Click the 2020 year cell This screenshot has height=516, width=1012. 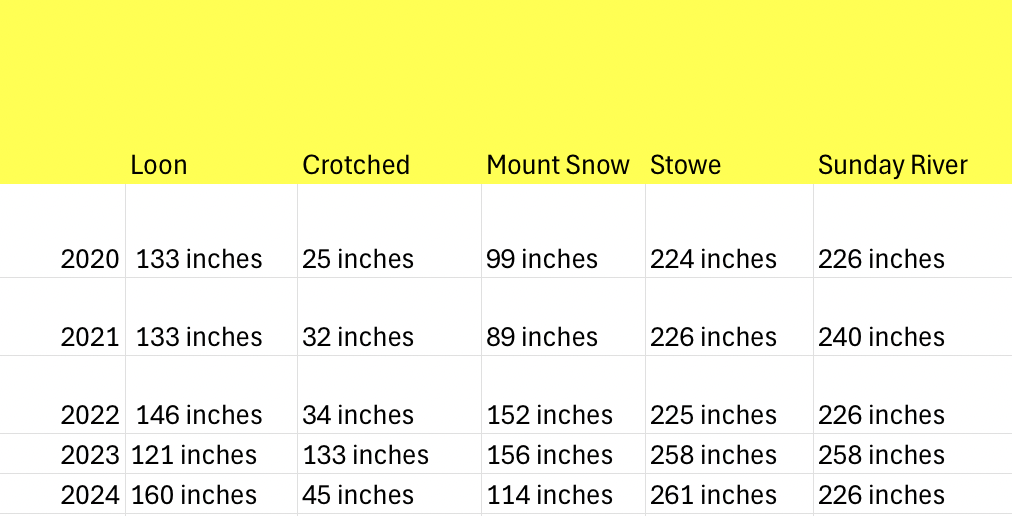(x=90, y=259)
